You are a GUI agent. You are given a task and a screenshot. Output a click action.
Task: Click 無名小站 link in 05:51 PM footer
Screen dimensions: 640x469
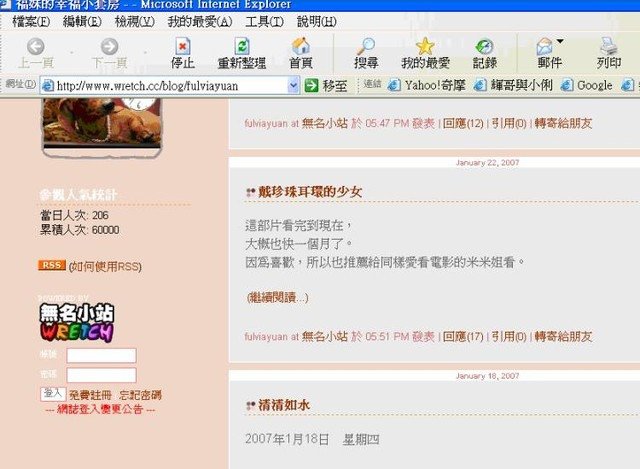(324, 336)
